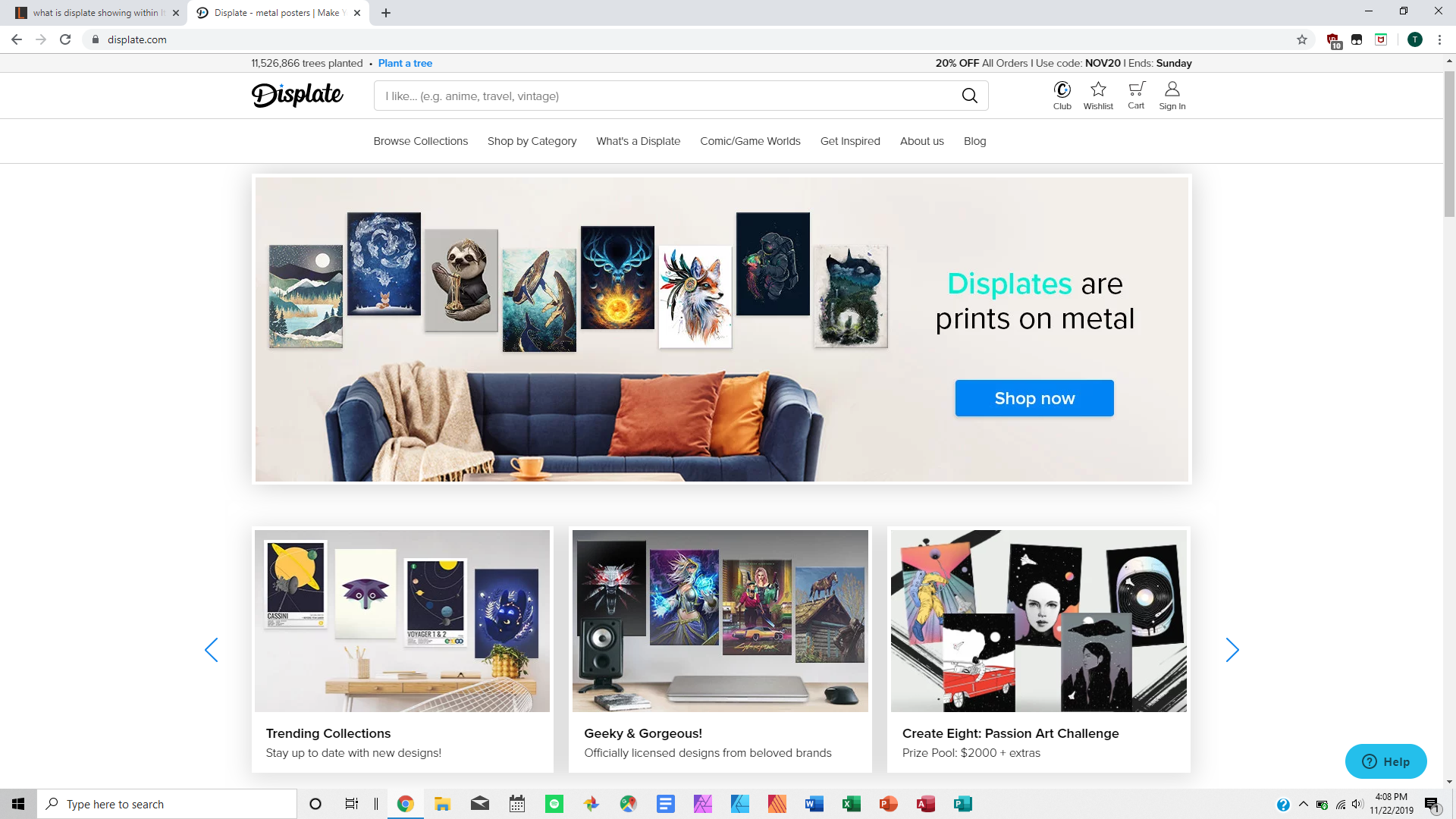Bookmark this page with star icon
This screenshot has height=819, width=1456.
(1302, 39)
